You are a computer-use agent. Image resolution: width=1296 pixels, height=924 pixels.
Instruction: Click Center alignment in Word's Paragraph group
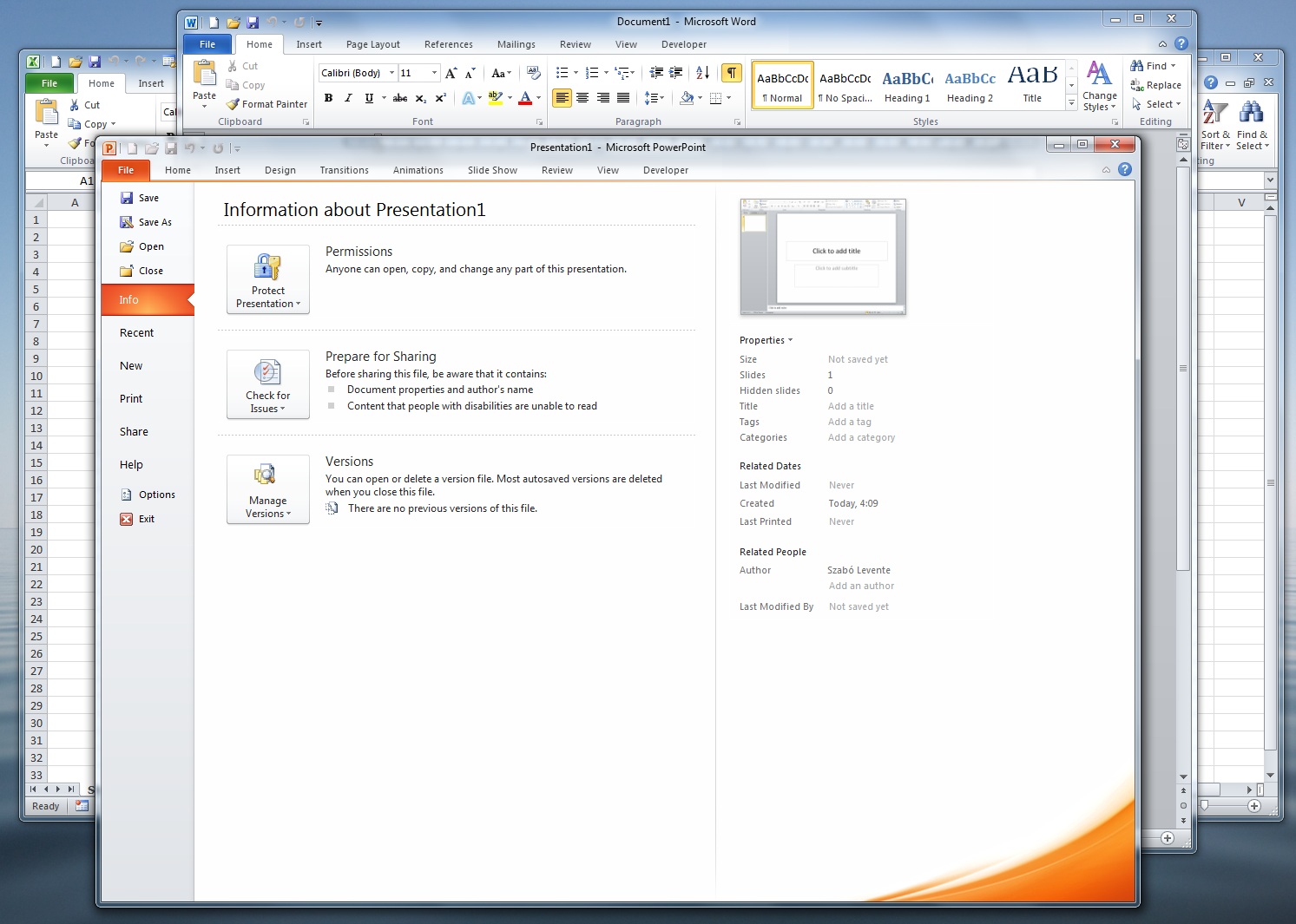pos(582,98)
